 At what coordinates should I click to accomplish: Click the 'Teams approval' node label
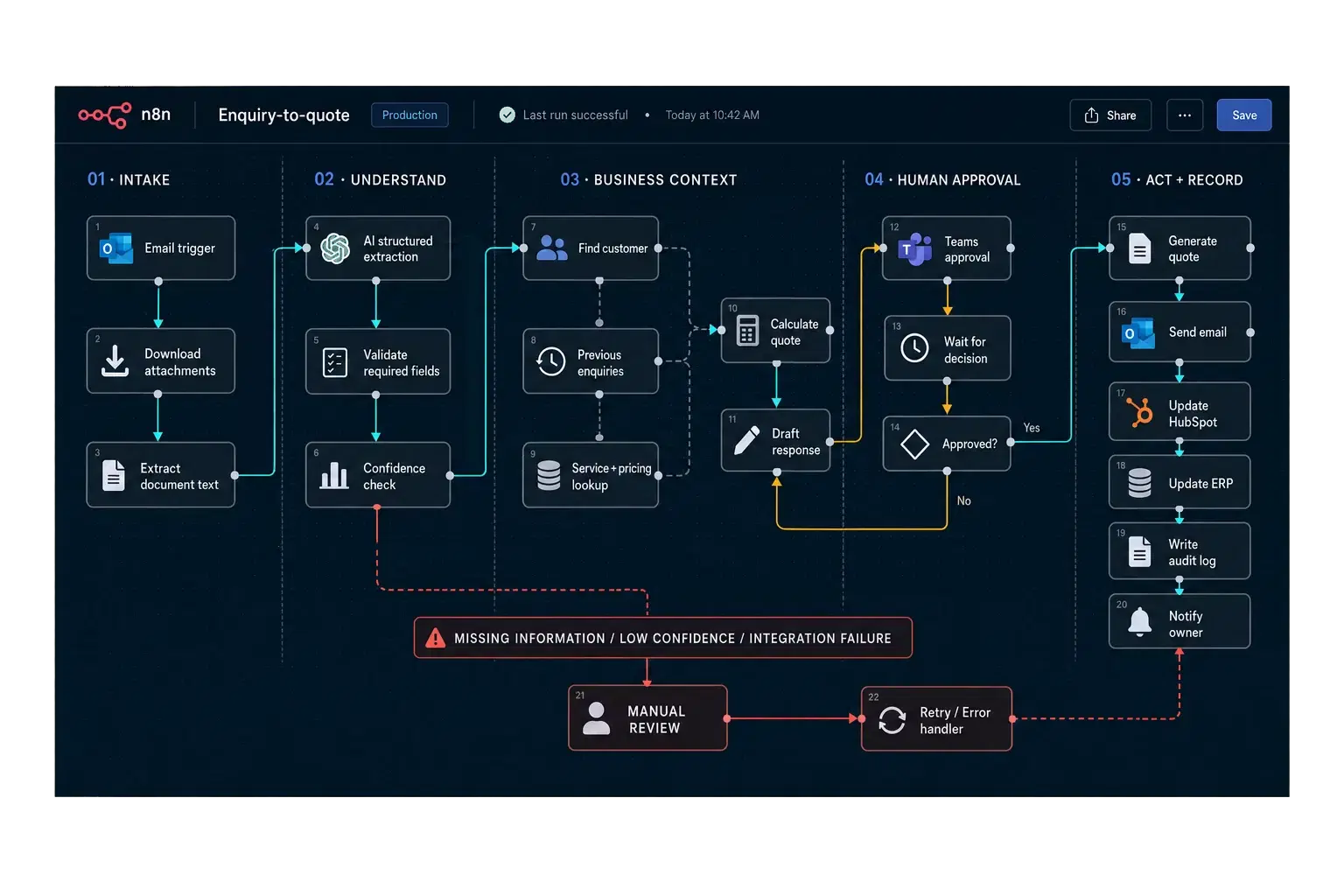pos(967,249)
